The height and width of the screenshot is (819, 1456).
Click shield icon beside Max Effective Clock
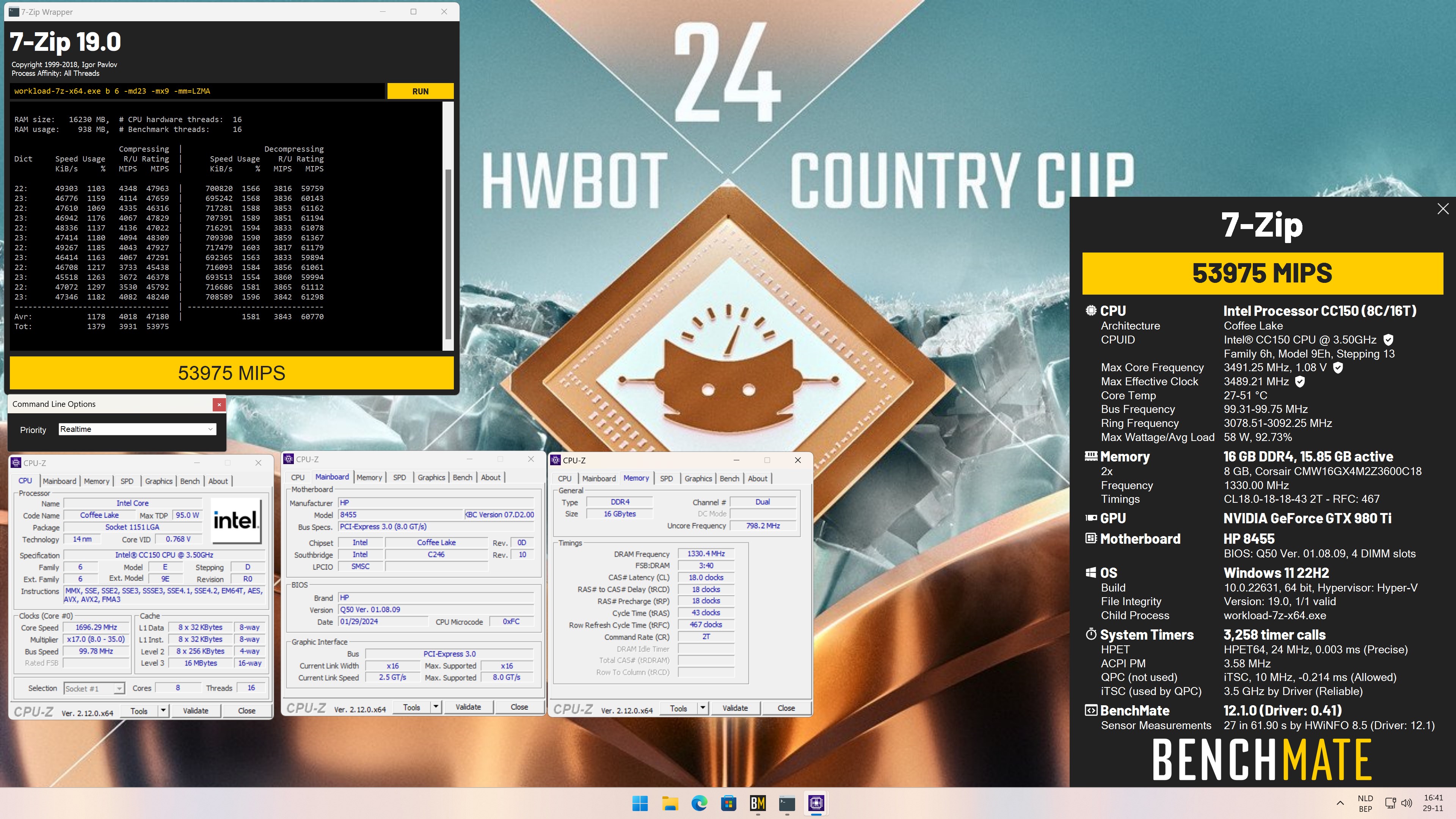tap(1300, 381)
